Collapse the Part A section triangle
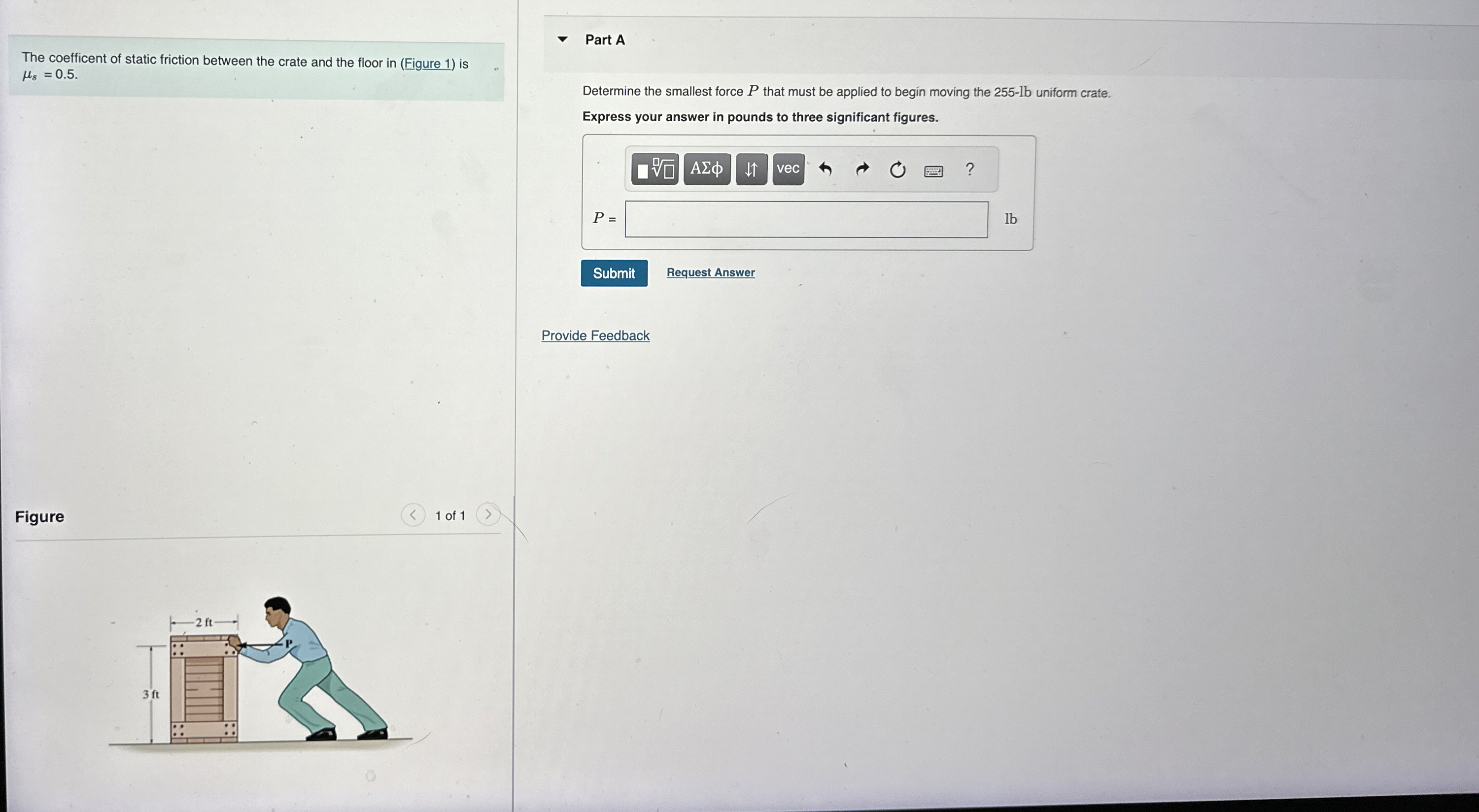1479x812 pixels. (x=563, y=39)
